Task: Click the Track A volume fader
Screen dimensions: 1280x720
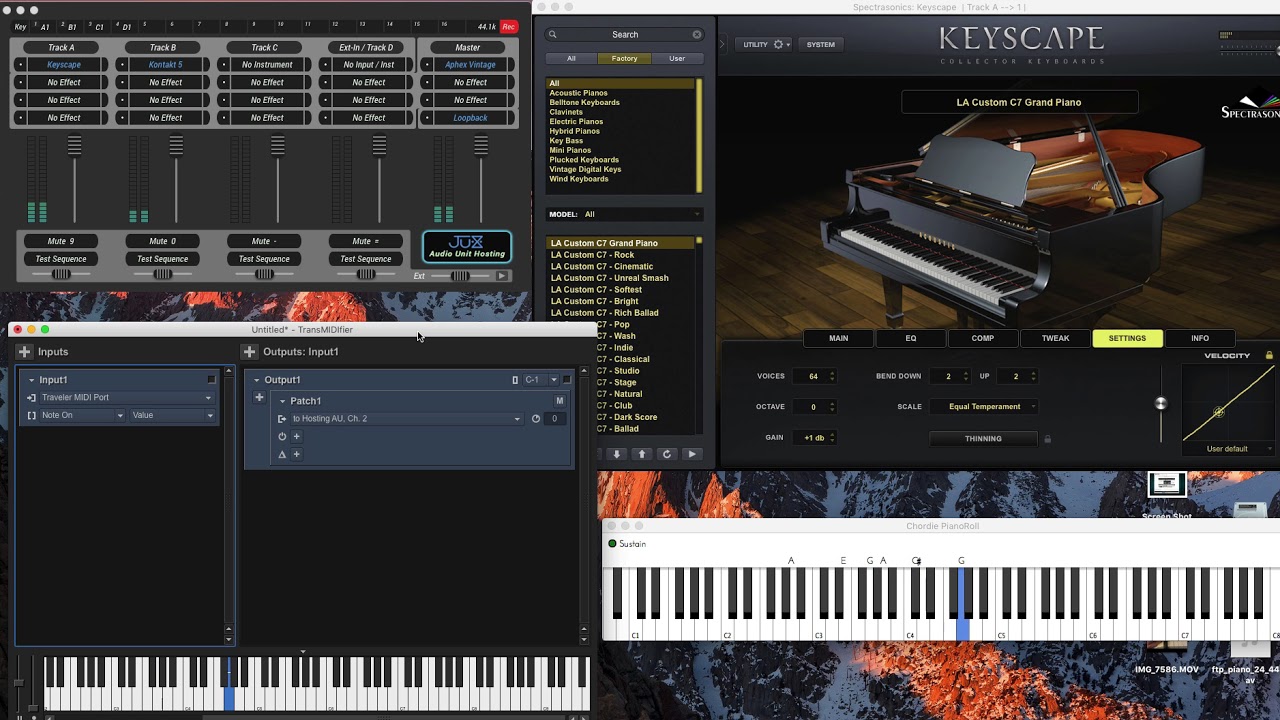Action: (x=74, y=146)
